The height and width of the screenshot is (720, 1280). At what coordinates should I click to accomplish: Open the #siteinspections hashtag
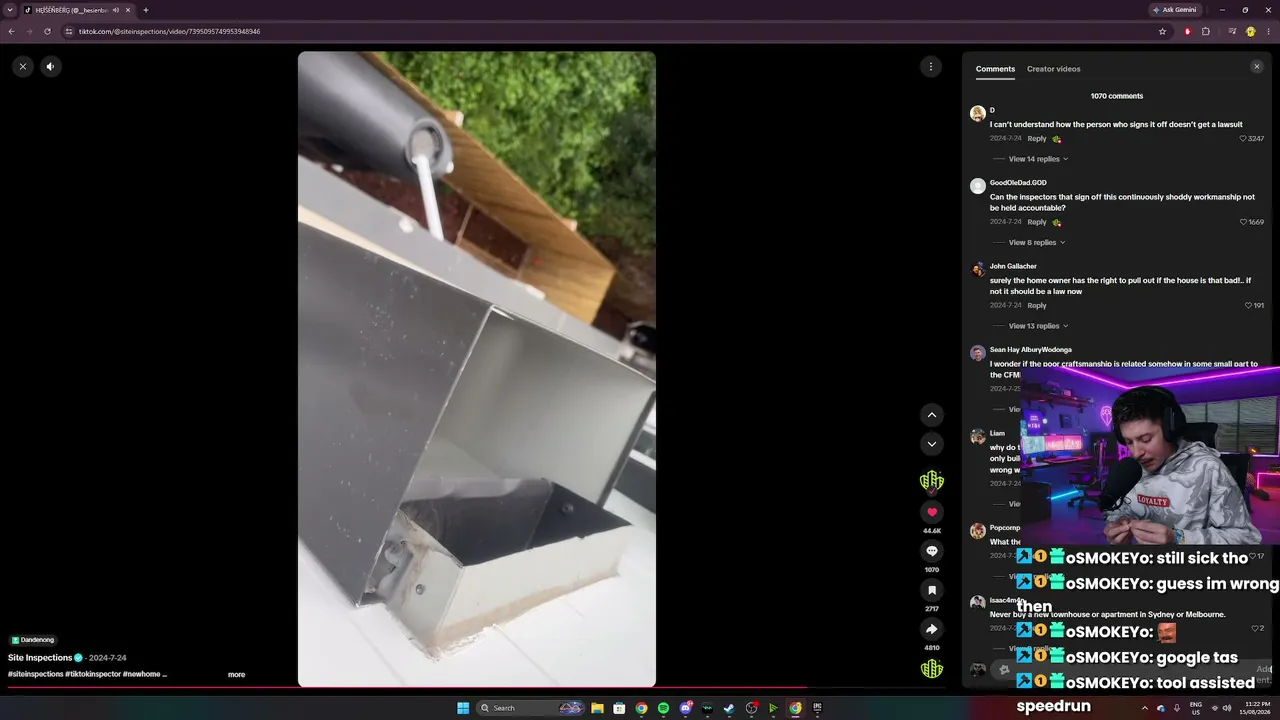(x=35, y=674)
